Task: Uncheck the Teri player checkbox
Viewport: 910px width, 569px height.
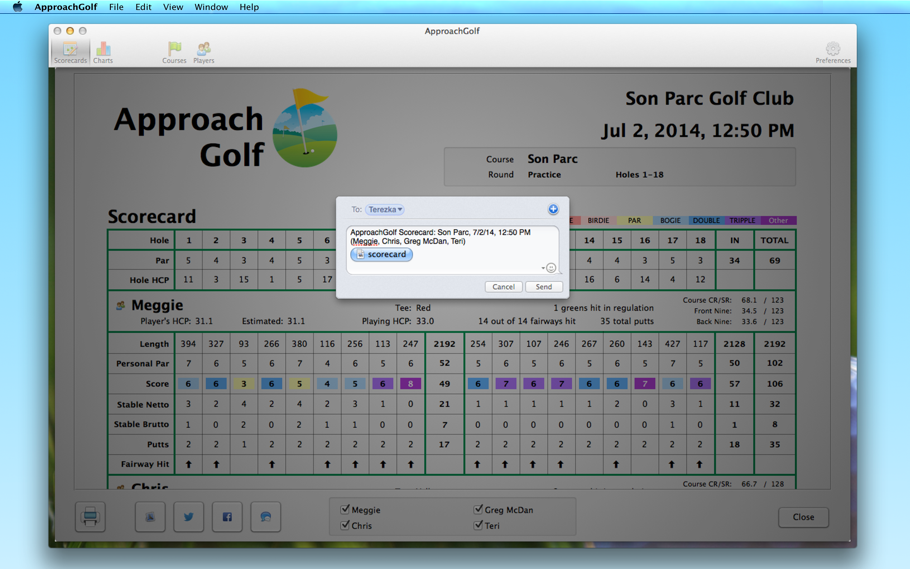Action: [x=478, y=525]
